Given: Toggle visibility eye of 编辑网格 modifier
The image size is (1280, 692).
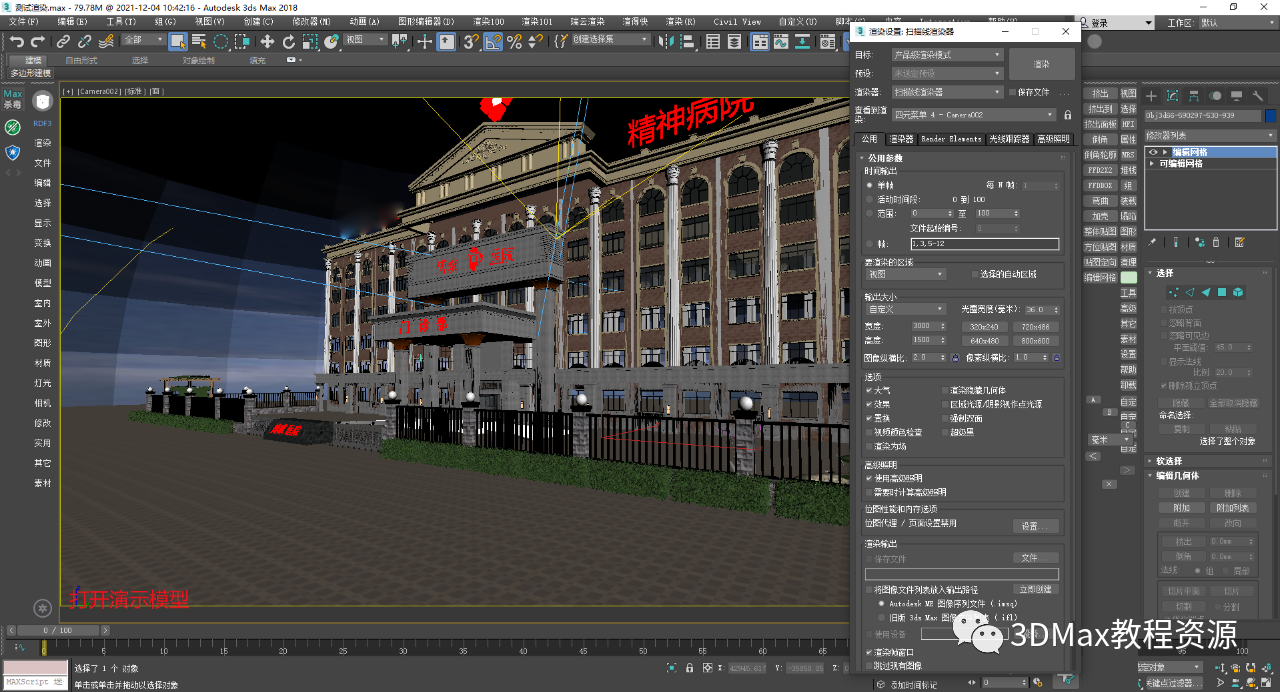Looking at the screenshot, I should click(1152, 152).
